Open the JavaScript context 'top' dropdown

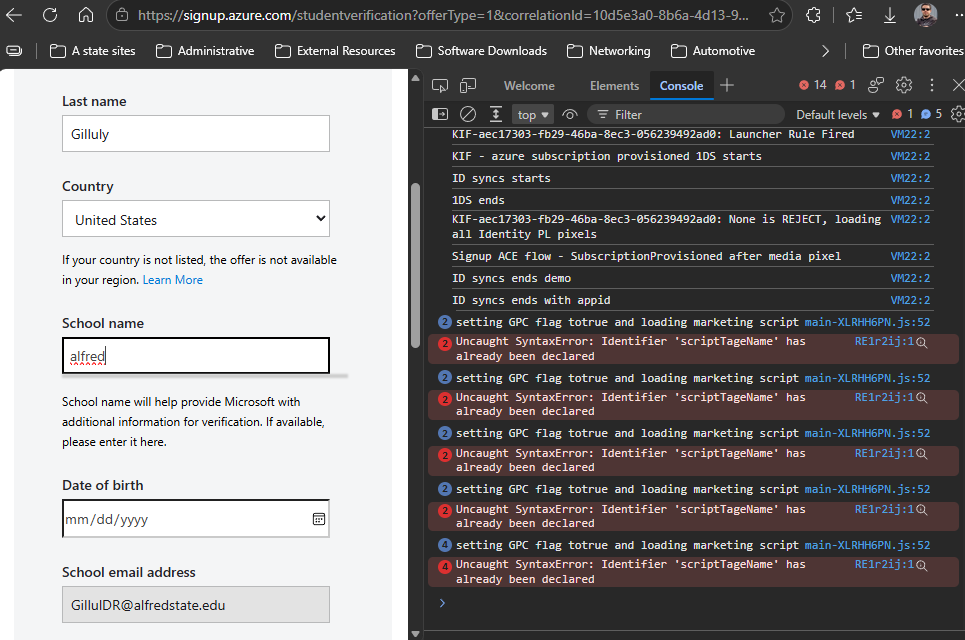533,114
